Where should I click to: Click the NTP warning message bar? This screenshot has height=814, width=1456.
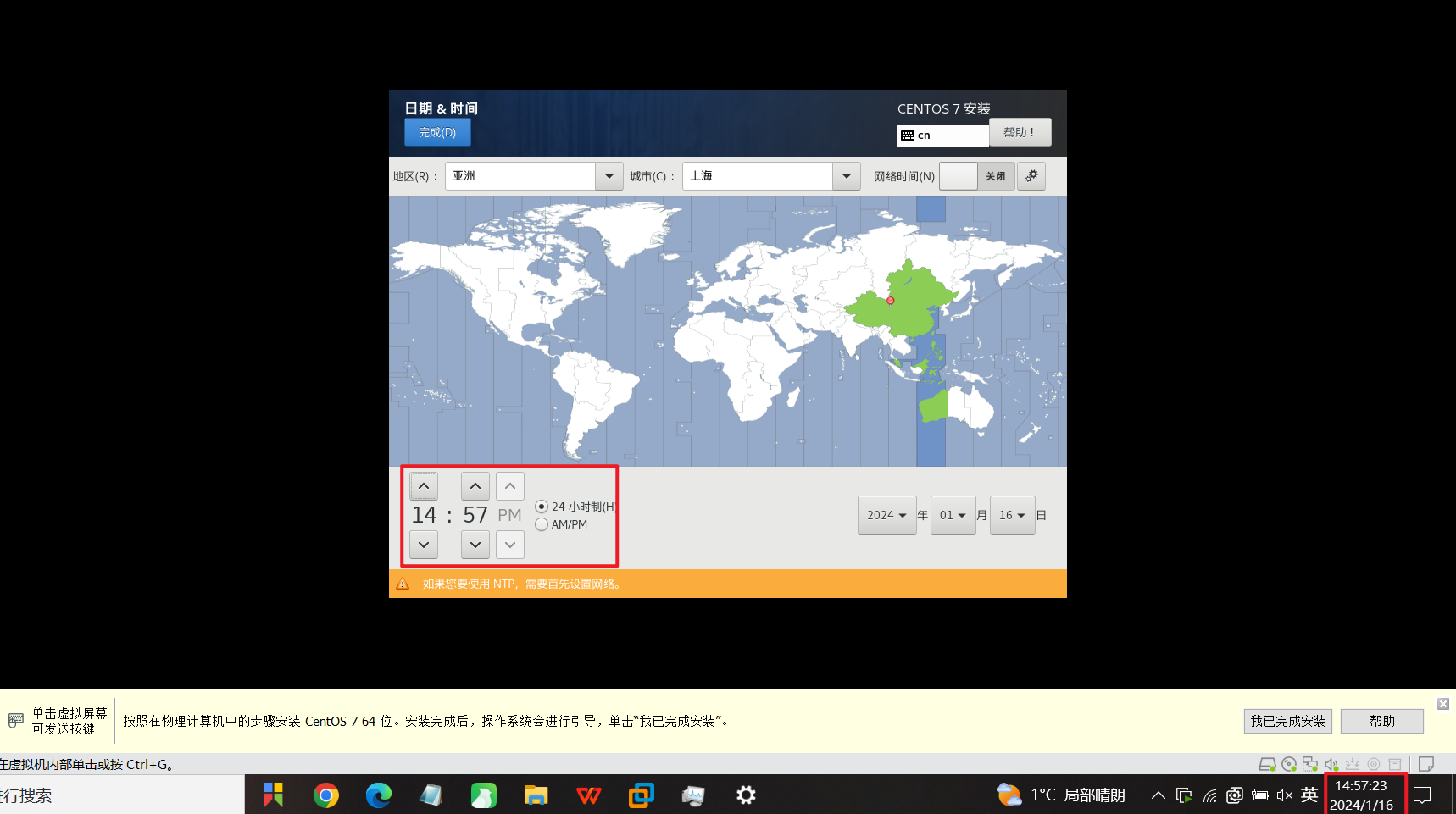tap(728, 584)
